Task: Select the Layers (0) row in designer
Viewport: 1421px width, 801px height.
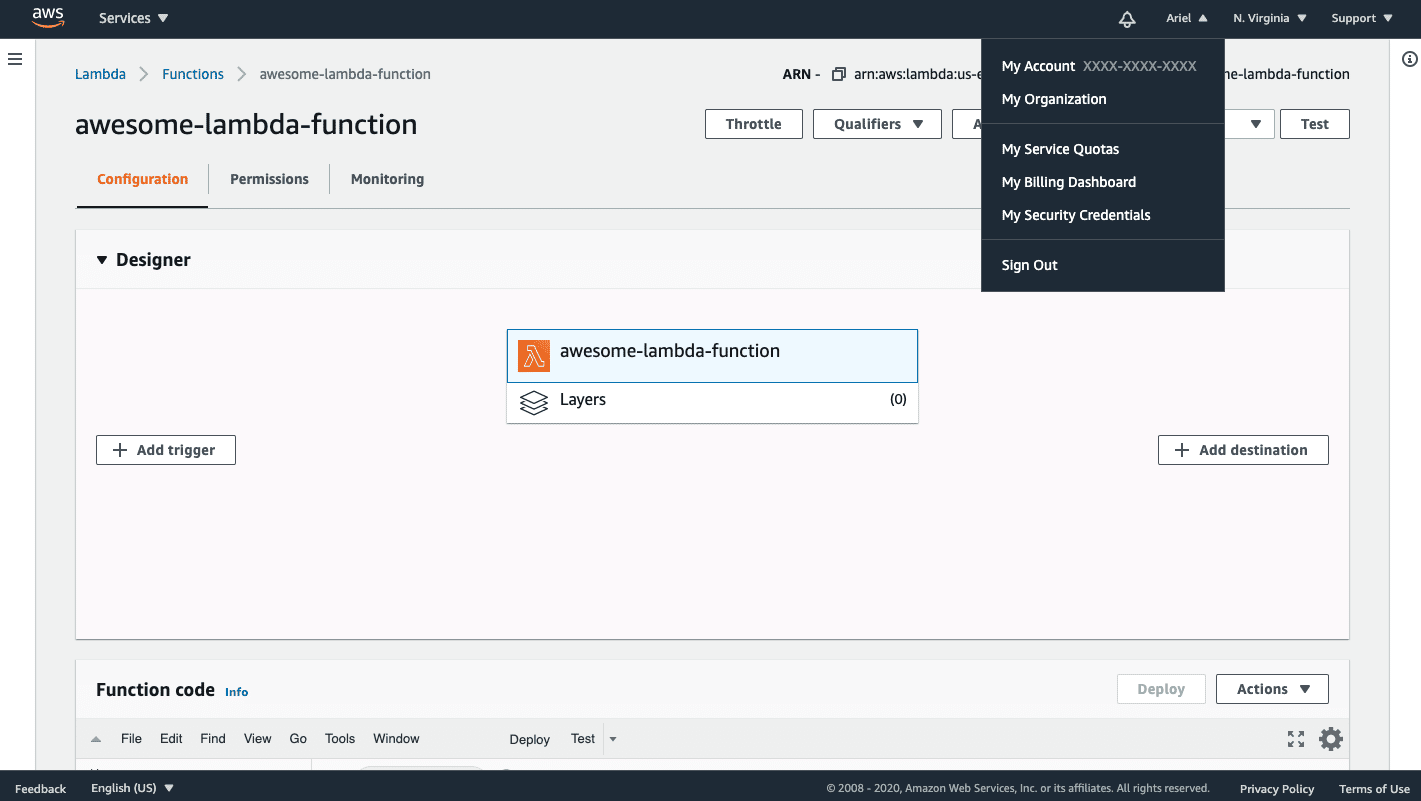Action: click(x=712, y=402)
